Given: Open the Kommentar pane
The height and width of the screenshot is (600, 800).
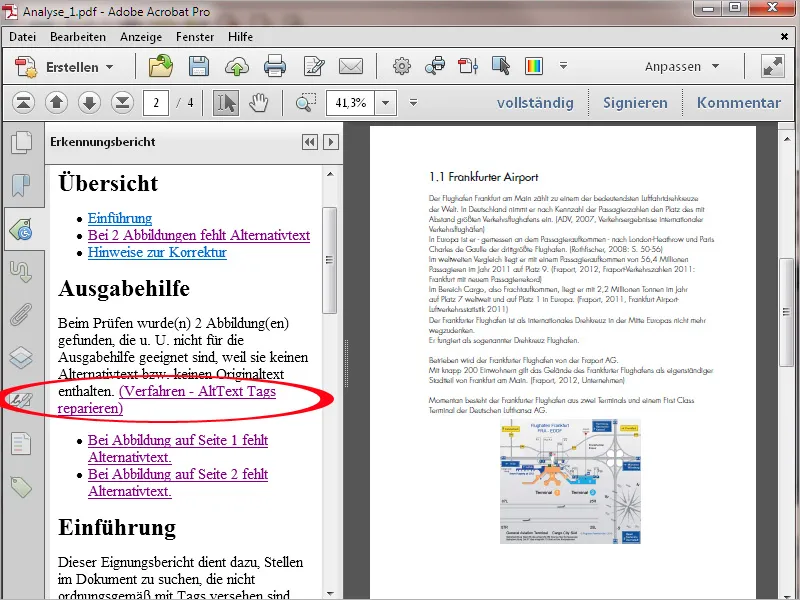Looking at the screenshot, I should [x=739, y=103].
